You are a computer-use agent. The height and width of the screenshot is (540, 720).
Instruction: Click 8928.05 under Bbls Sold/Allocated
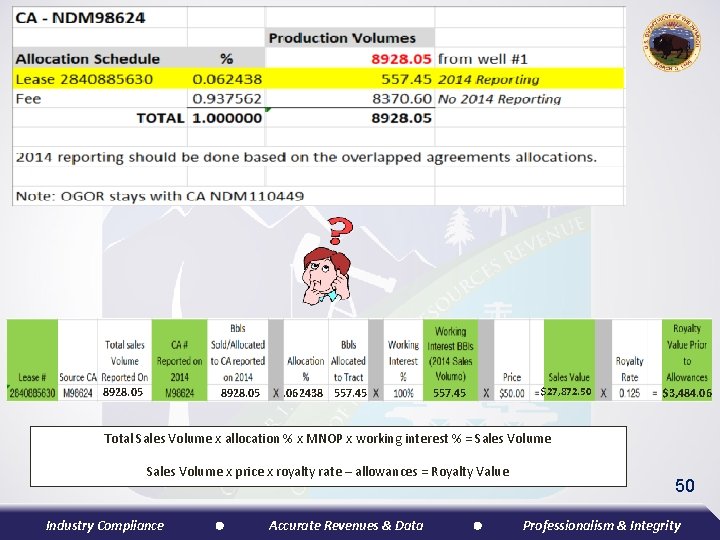point(240,393)
